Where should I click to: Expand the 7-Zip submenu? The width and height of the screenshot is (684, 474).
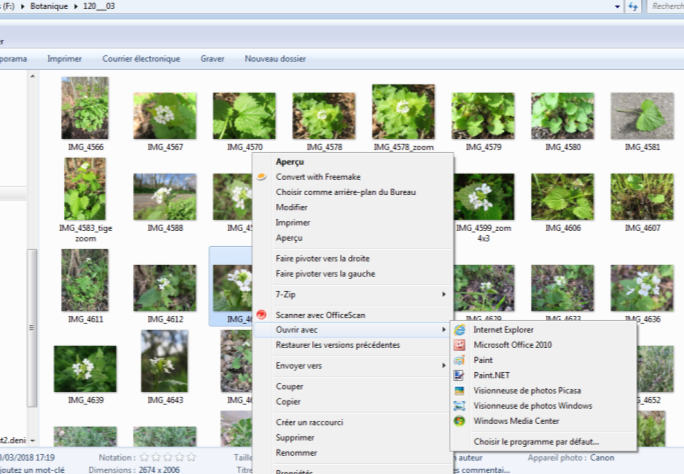[x=444, y=294]
